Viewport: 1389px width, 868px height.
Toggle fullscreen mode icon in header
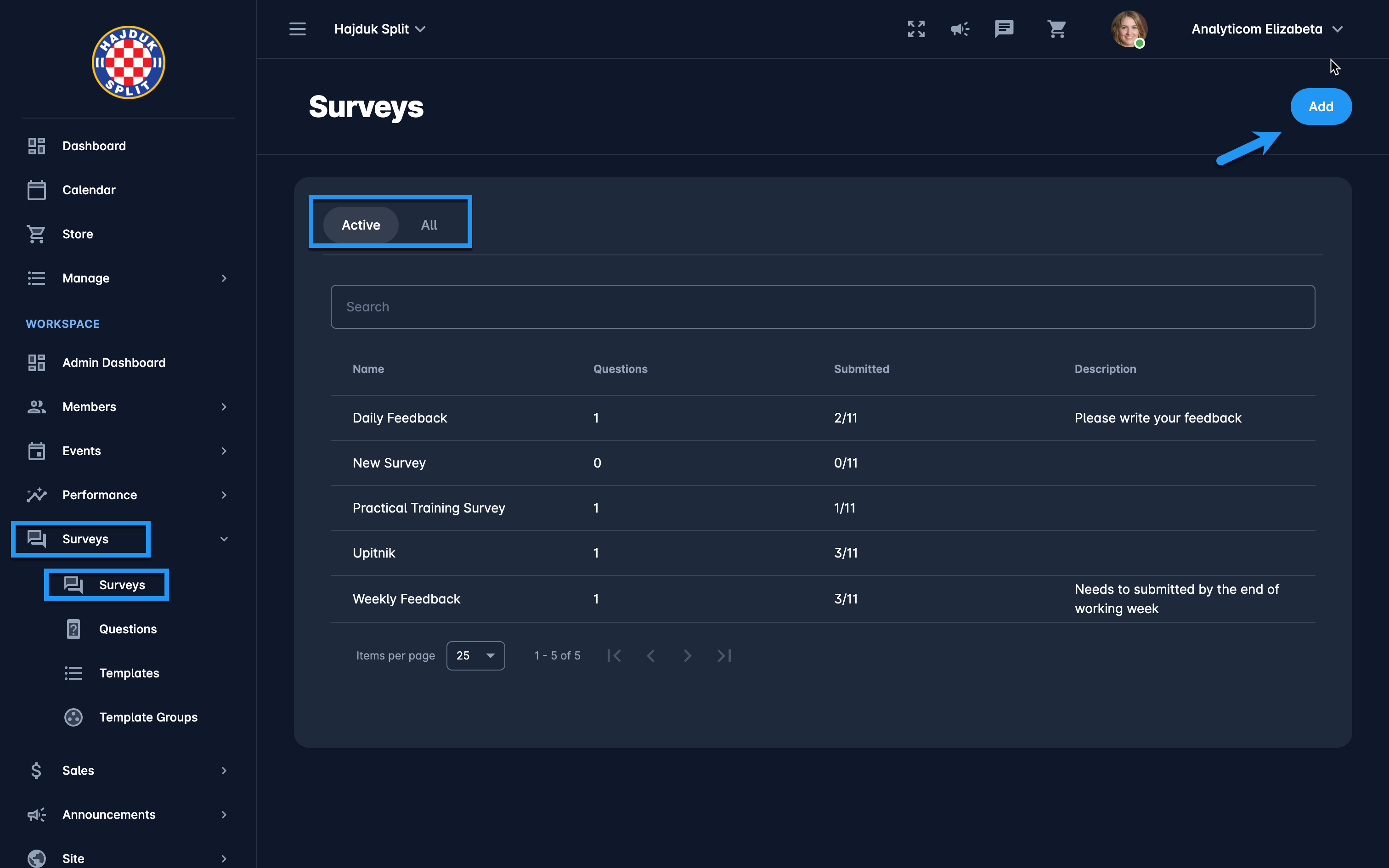pyautogui.click(x=916, y=28)
